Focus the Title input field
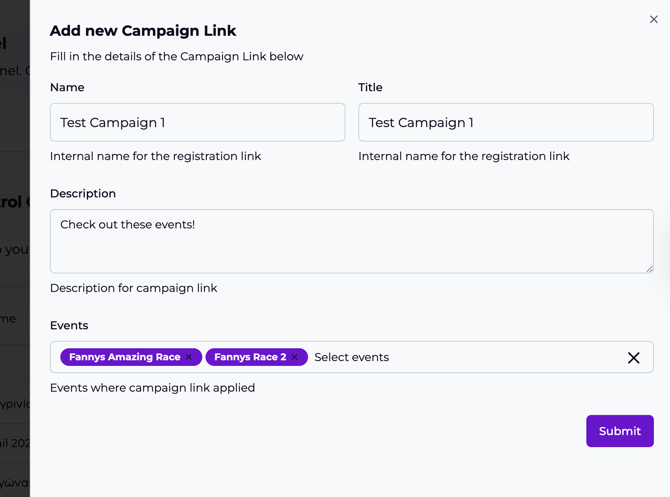The height and width of the screenshot is (497, 670). [505, 123]
